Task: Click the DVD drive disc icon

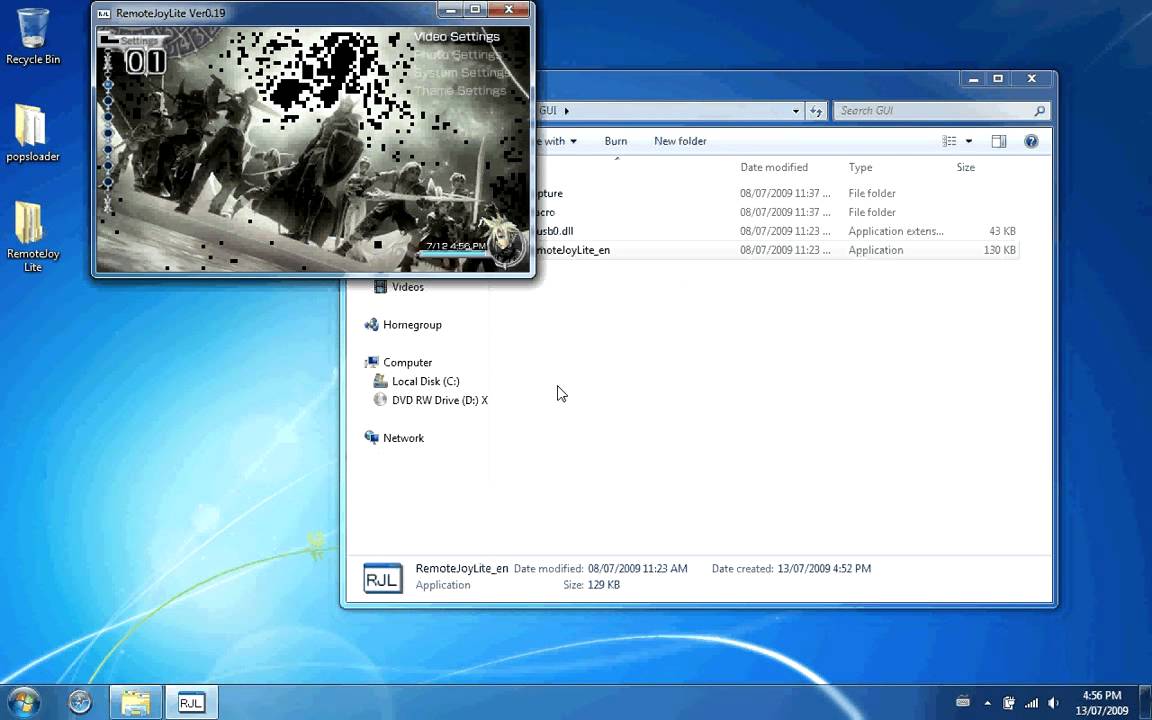Action: [x=380, y=400]
